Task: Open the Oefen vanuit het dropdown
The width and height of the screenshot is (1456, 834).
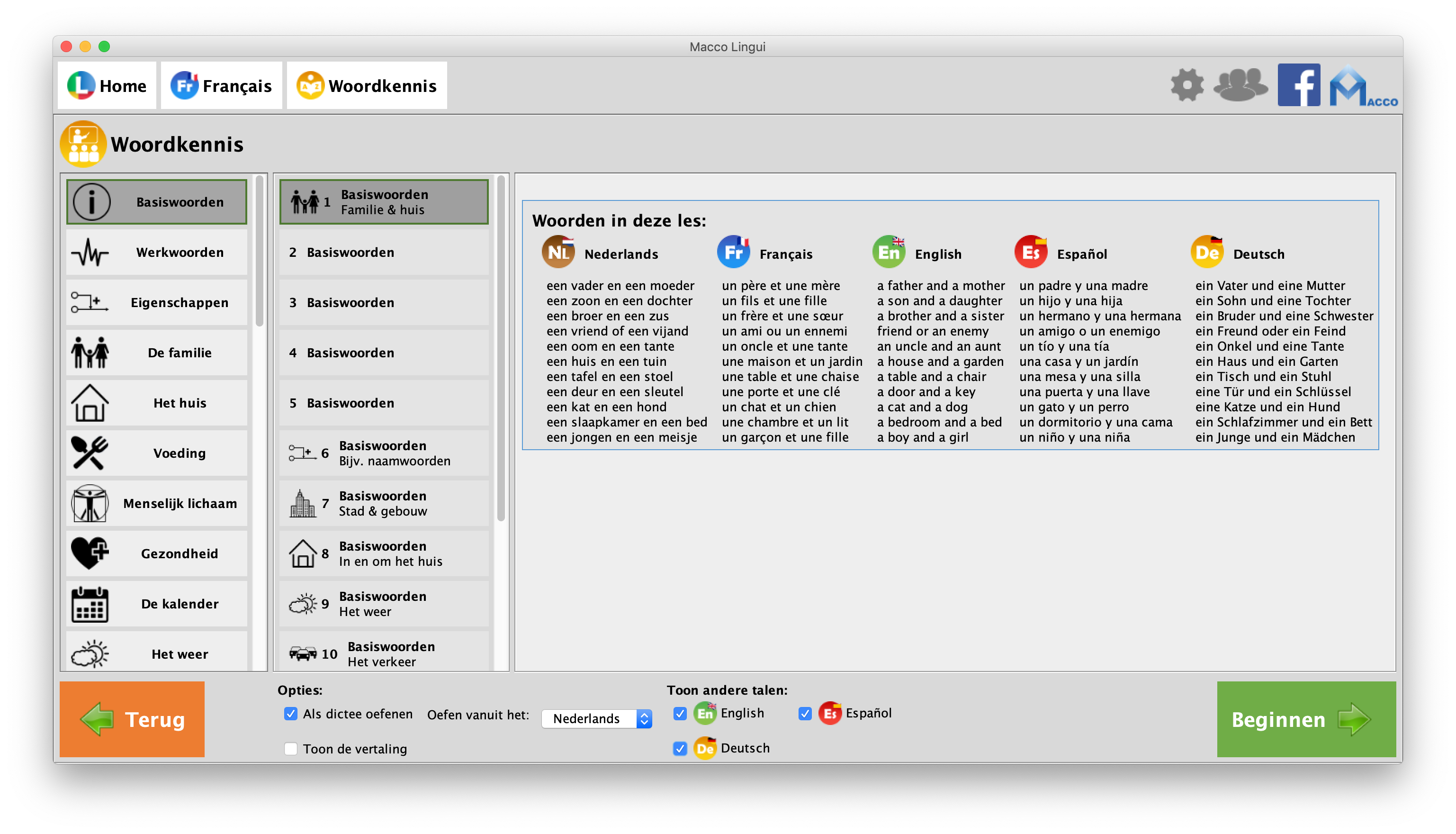Action: point(597,718)
